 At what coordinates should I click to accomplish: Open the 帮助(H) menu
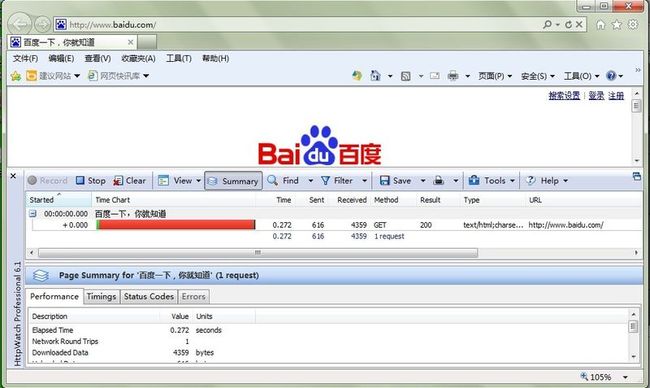tap(216, 58)
